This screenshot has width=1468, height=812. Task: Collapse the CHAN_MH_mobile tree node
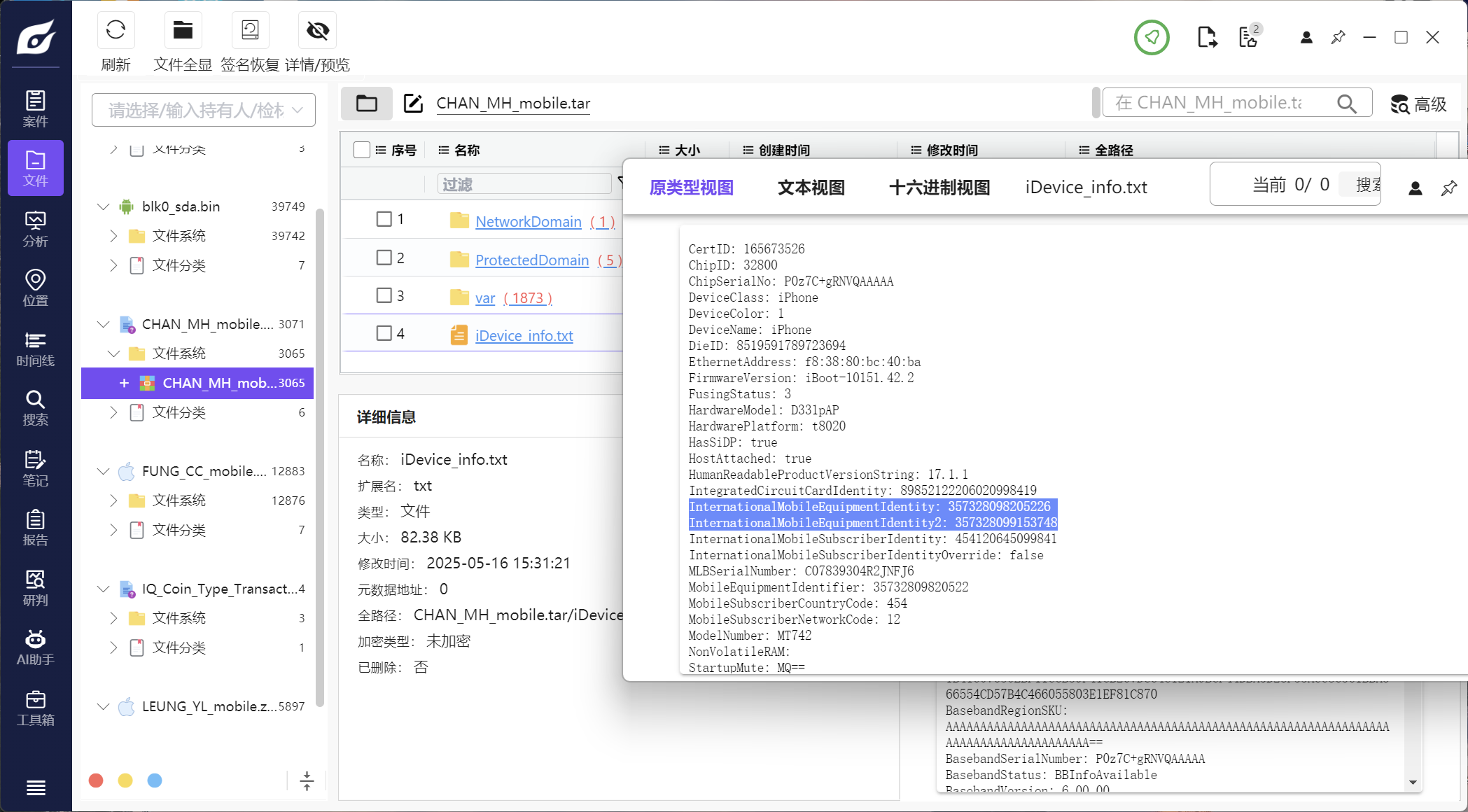click(103, 324)
